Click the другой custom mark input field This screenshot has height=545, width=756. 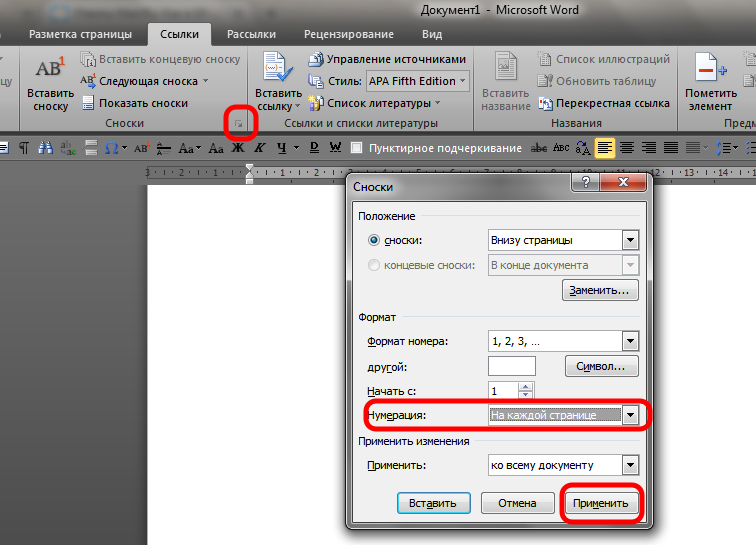pyautogui.click(x=512, y=367)
